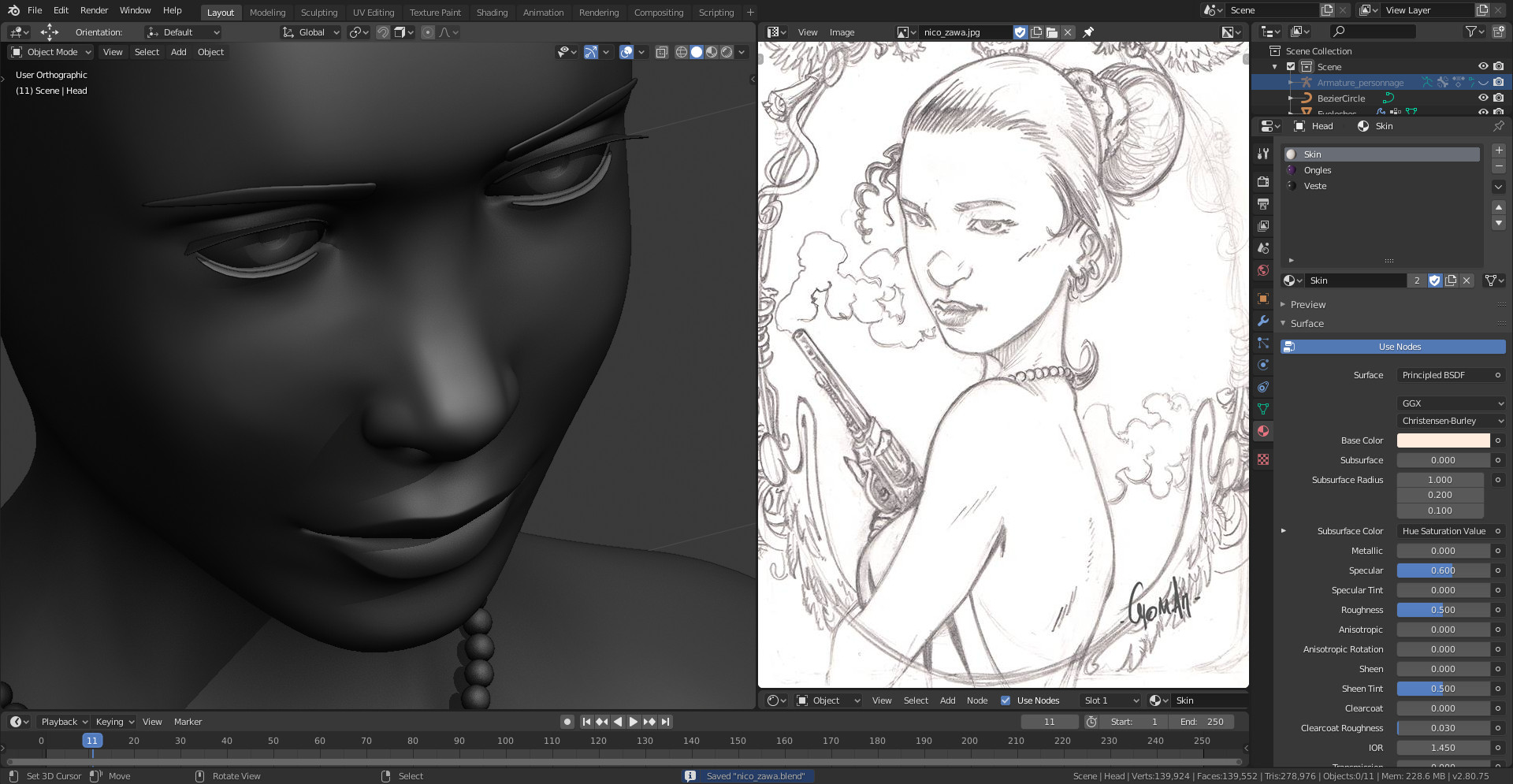Open the Physics properties tab
Viewport: 1513px width, 784px height.
click(1263, 365)
